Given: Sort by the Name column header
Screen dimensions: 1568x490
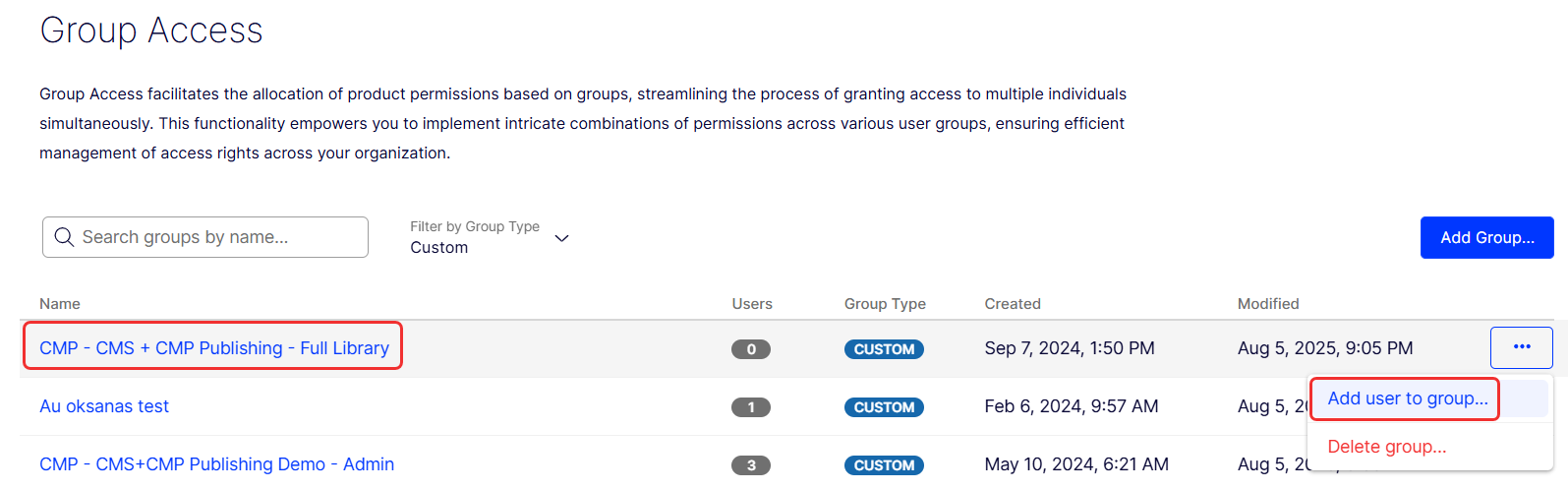Looking at the screenshot, I should click(60, 304).
